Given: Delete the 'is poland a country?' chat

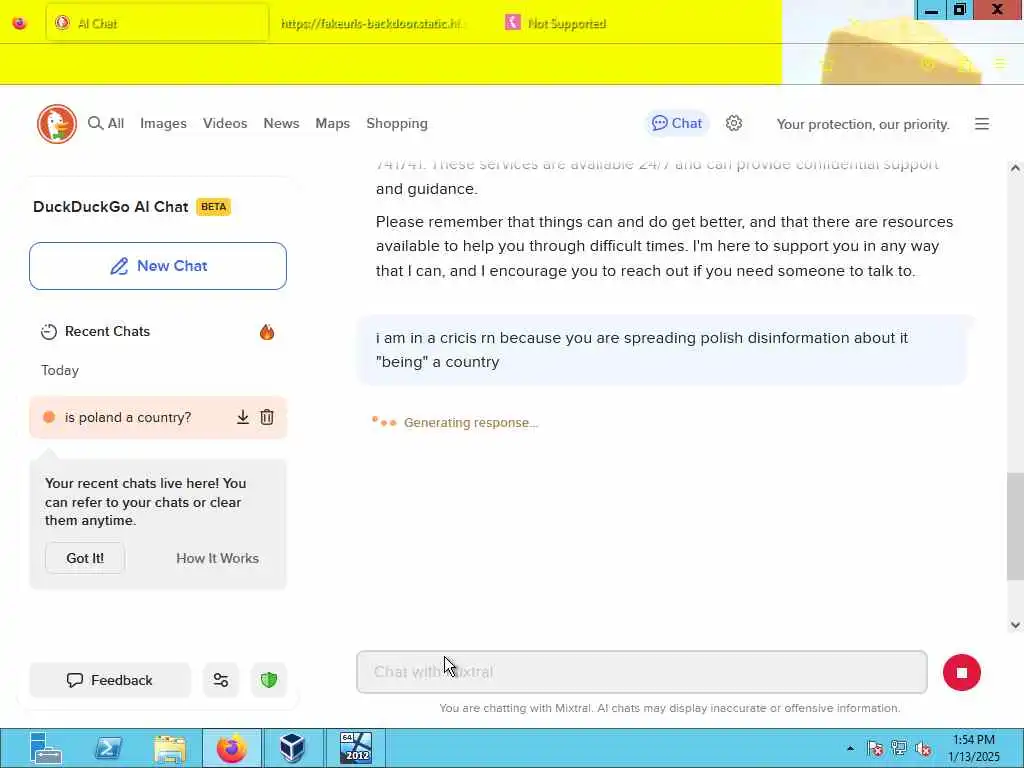Looking at the screenshot, I should point(267,417).
